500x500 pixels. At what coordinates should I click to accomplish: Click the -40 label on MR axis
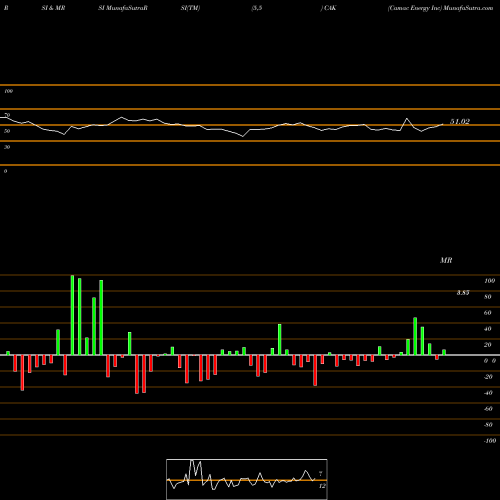pyautogui.click(x=488, y=393)
